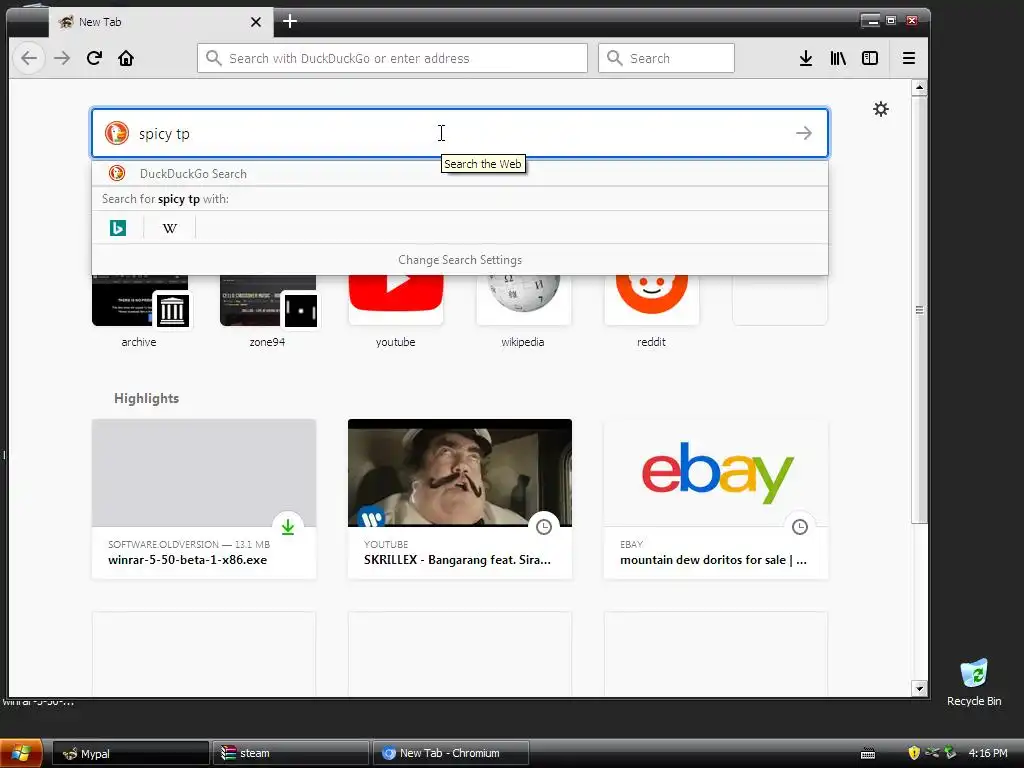Open the Recycle Bin desktop icon

[x=974, y=682]
